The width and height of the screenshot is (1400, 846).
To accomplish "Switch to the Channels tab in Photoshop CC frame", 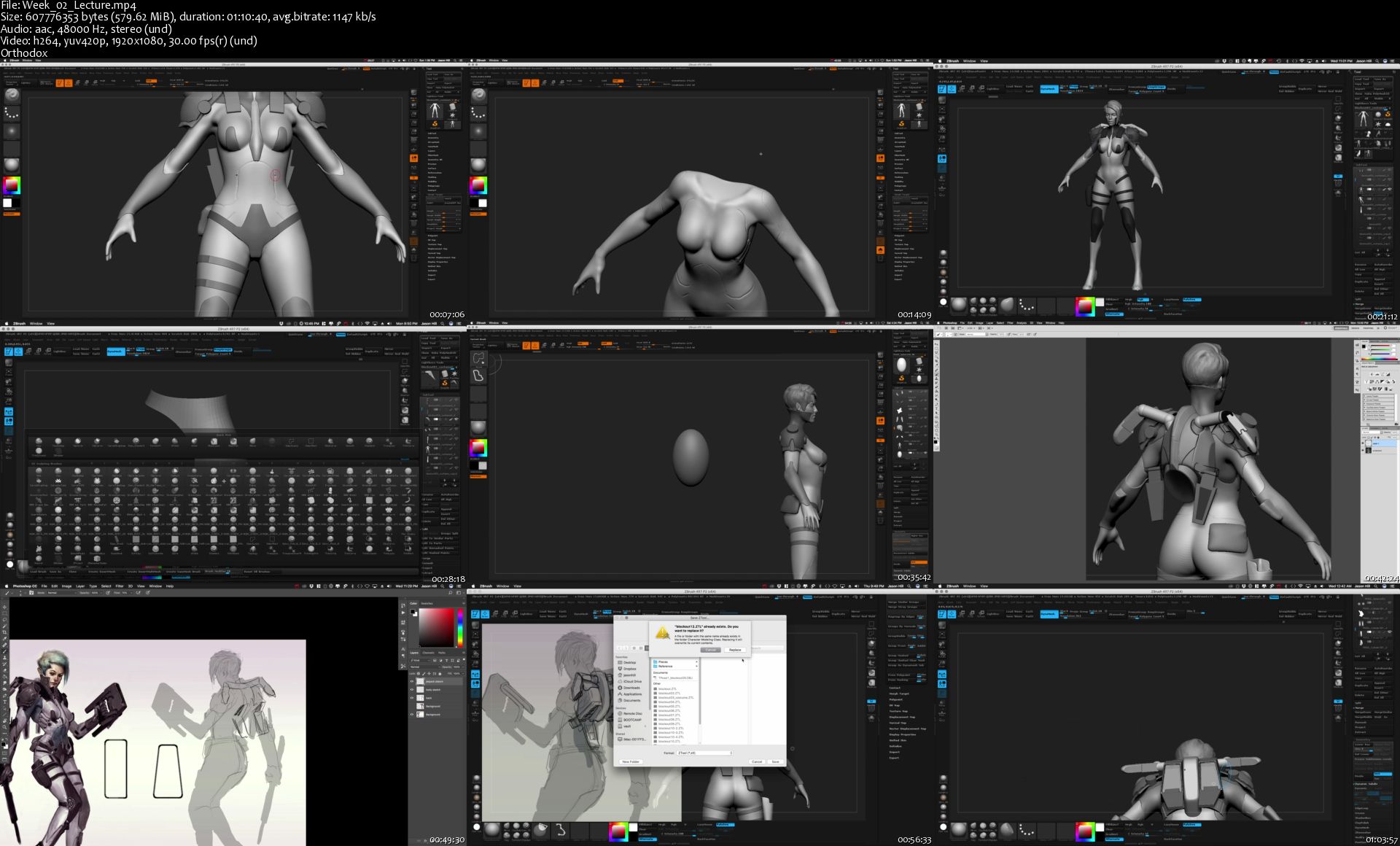I will tap(428, 653).
